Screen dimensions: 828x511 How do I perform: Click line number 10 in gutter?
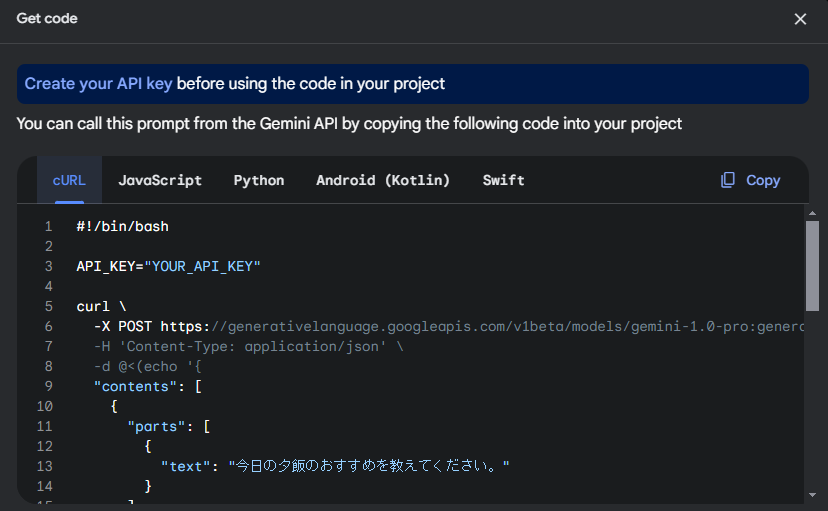[x=44, y=406]
